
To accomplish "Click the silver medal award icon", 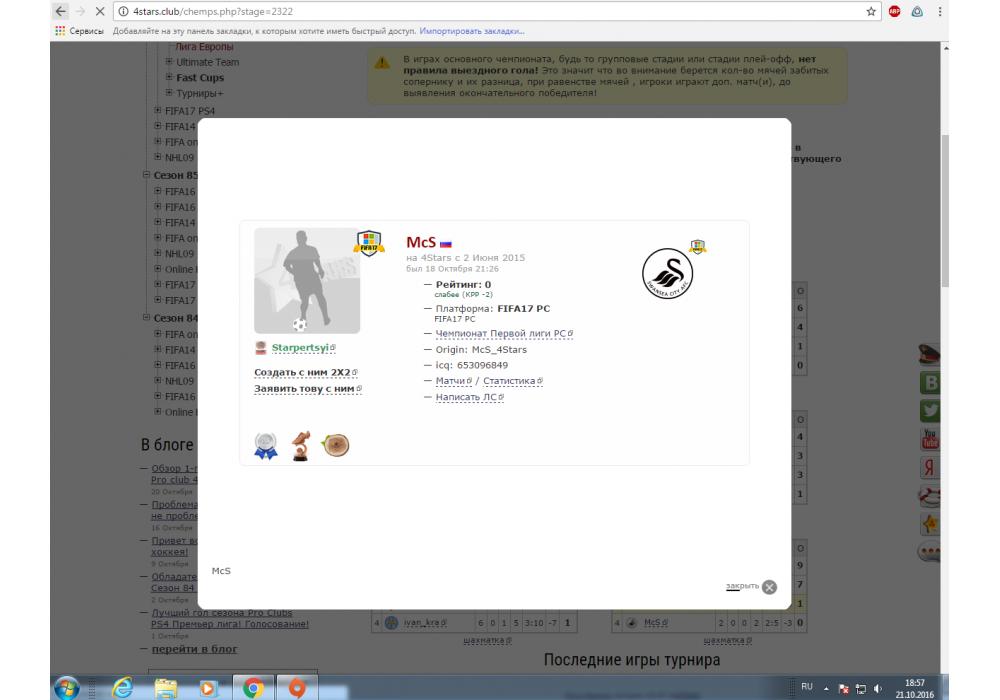I will coord(265,445).
